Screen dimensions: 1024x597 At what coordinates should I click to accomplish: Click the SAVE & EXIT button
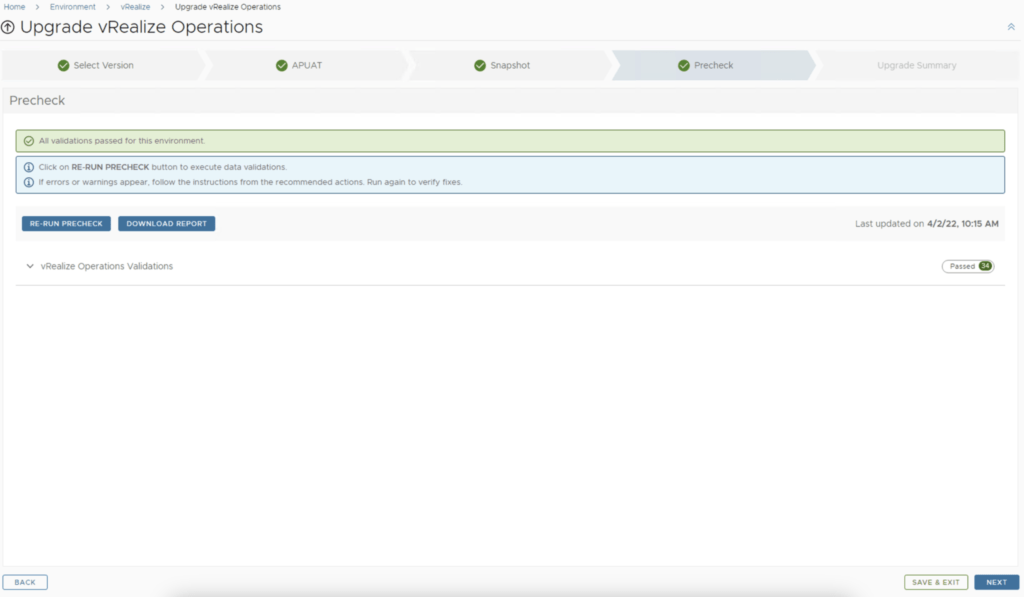point(936,582)
